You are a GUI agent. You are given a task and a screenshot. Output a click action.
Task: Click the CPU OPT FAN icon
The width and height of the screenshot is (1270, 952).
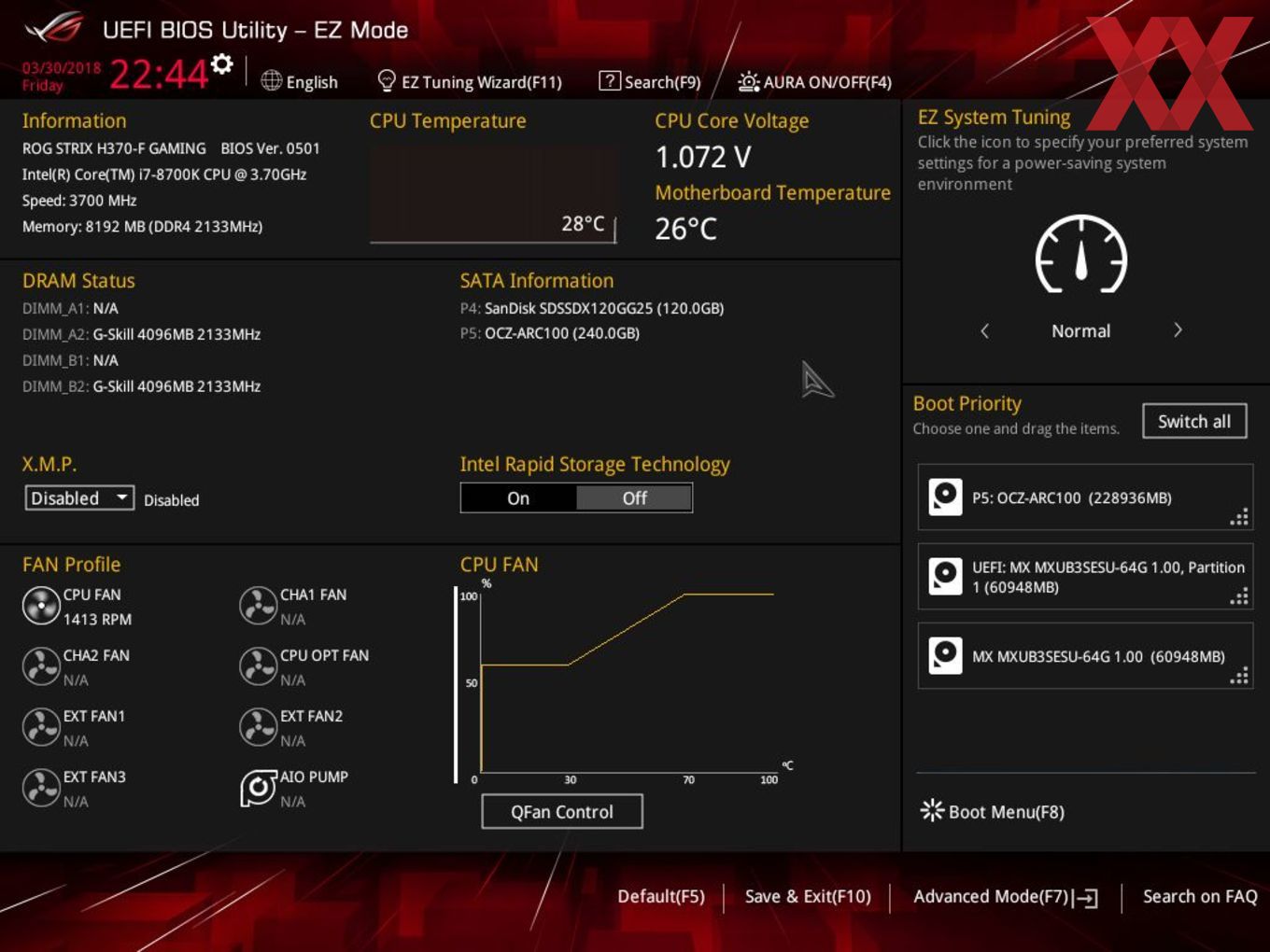258,667
